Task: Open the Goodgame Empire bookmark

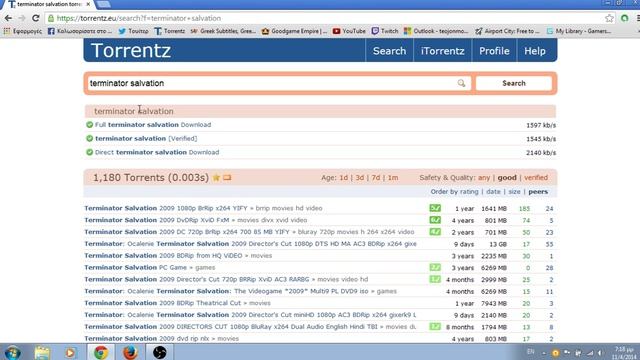Action: (294, 31)
